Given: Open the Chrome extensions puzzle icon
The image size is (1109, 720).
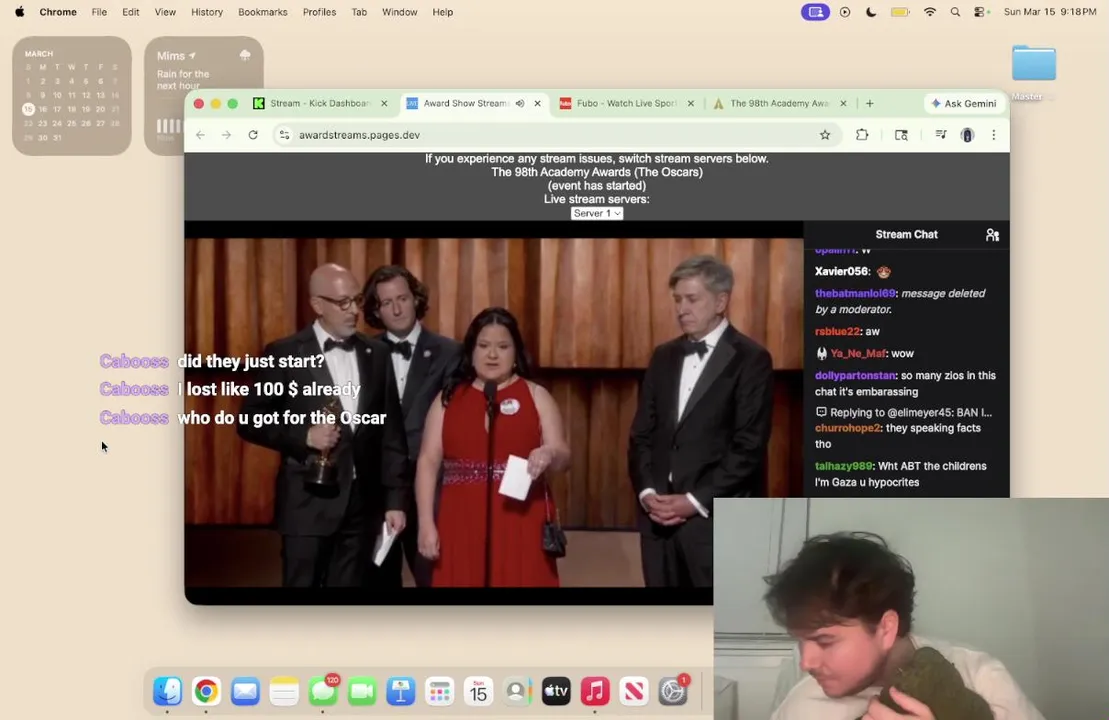Looking at the screenshot, I should click(861, 135).
